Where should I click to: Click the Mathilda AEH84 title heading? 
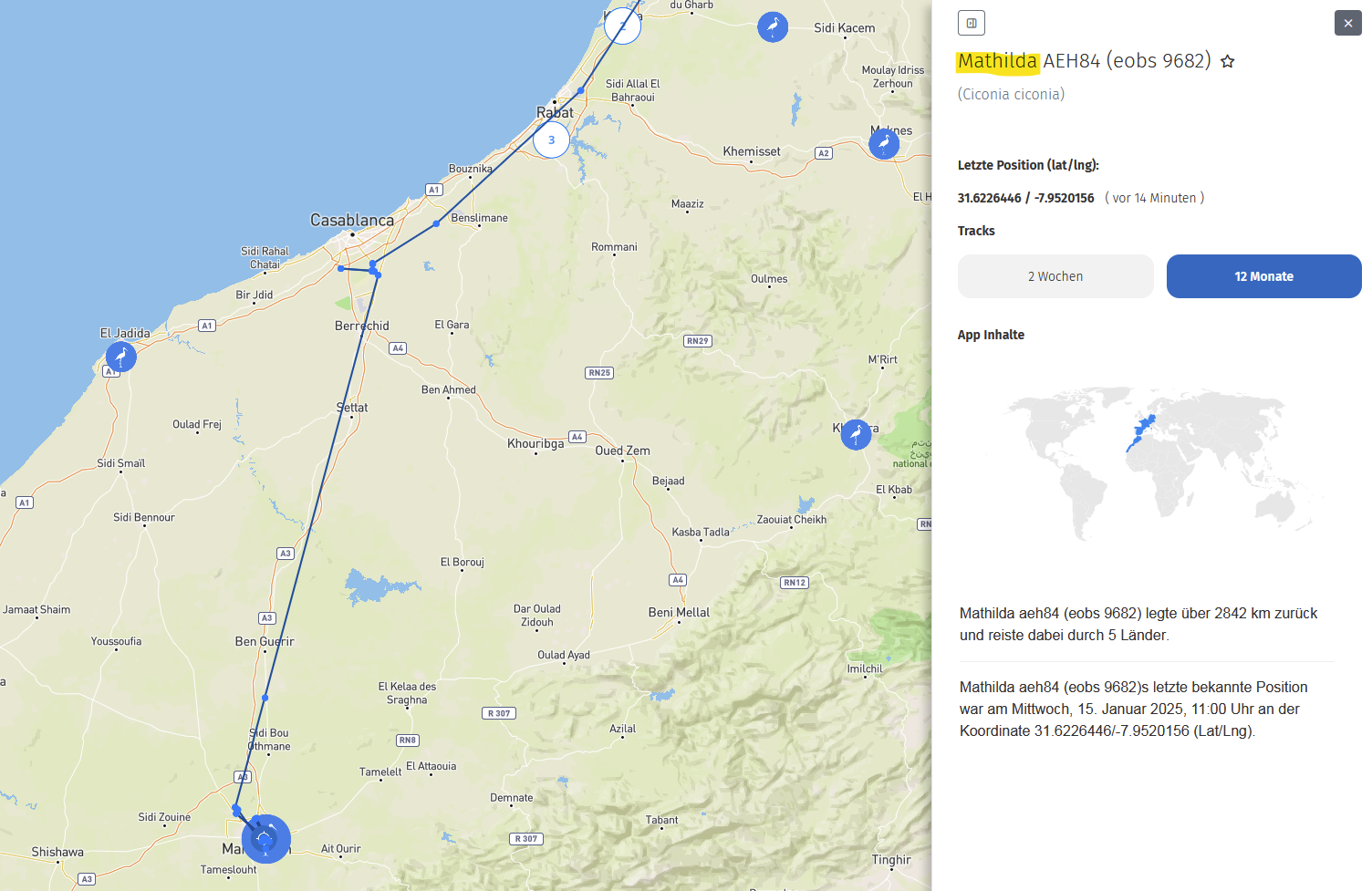pos(1084,61)
